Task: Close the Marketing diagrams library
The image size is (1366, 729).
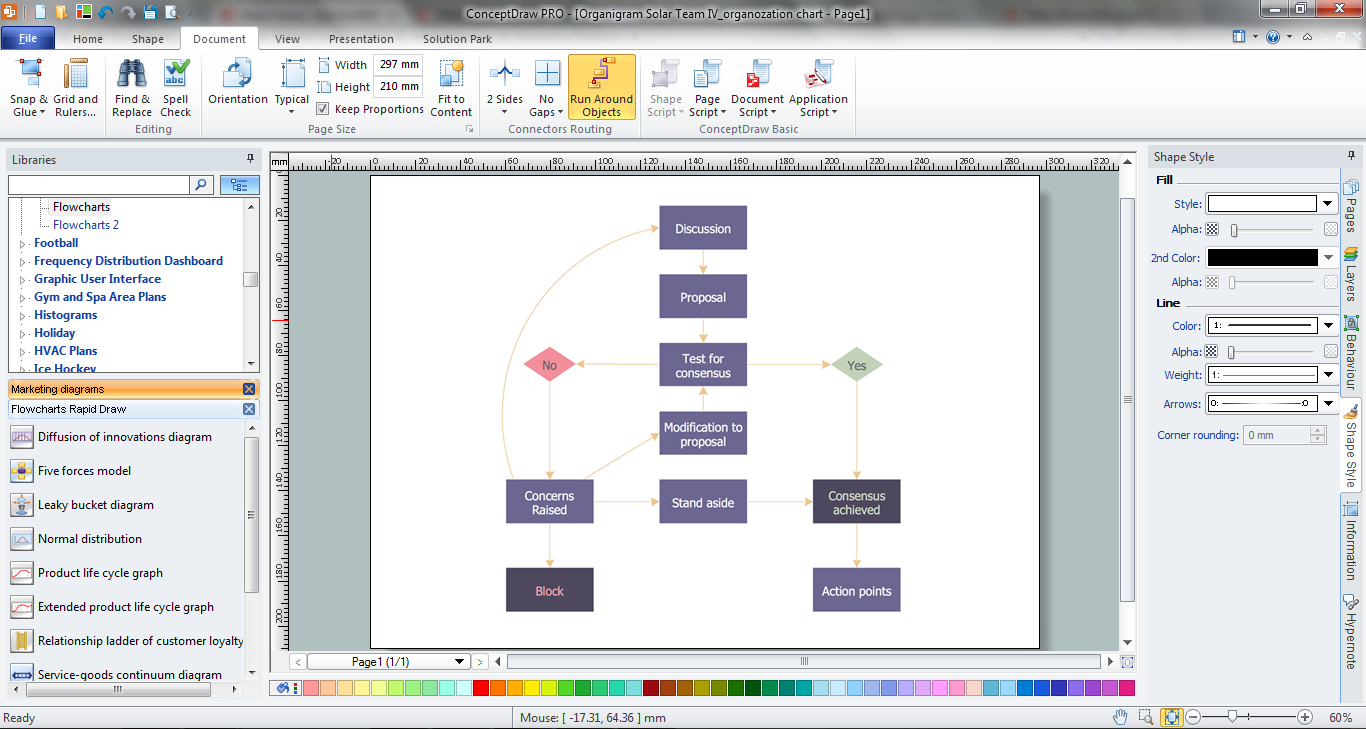Action: 249,389
